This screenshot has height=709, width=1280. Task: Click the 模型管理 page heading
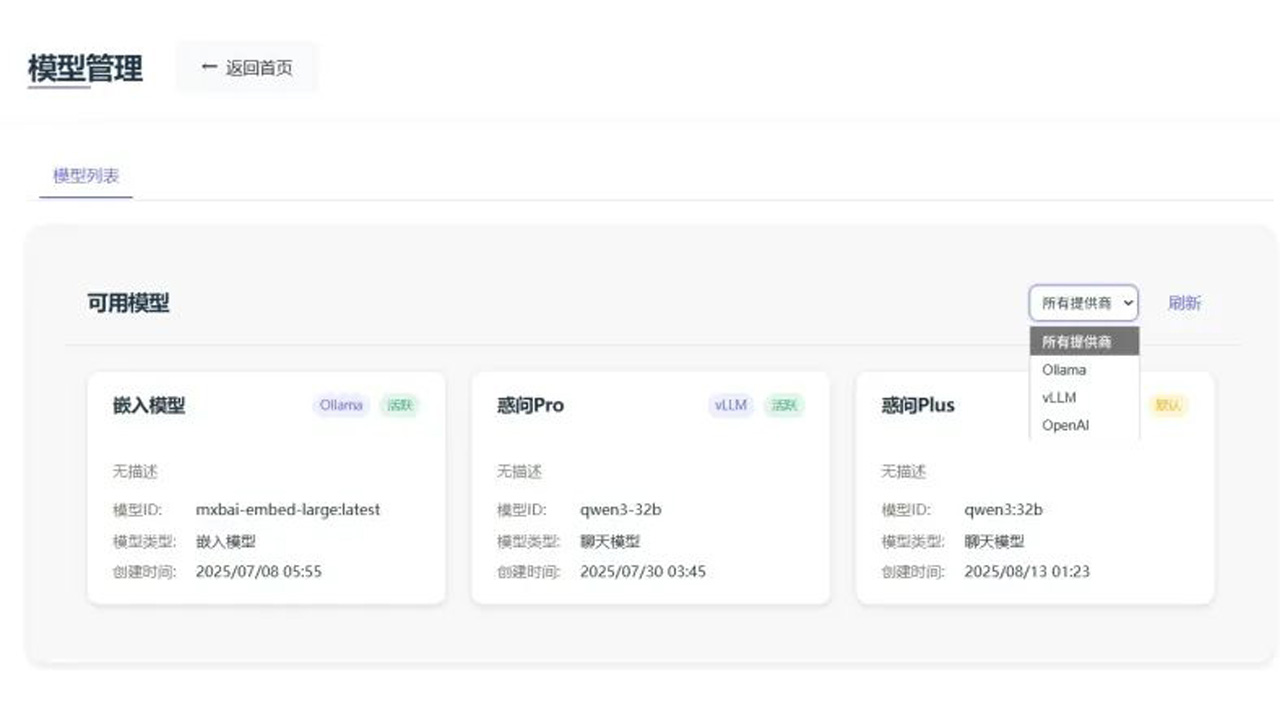(x=85, y=68)
